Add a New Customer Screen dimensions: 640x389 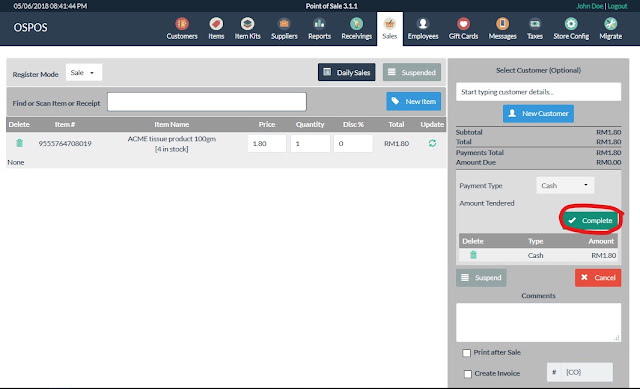(x=538, y=113)
